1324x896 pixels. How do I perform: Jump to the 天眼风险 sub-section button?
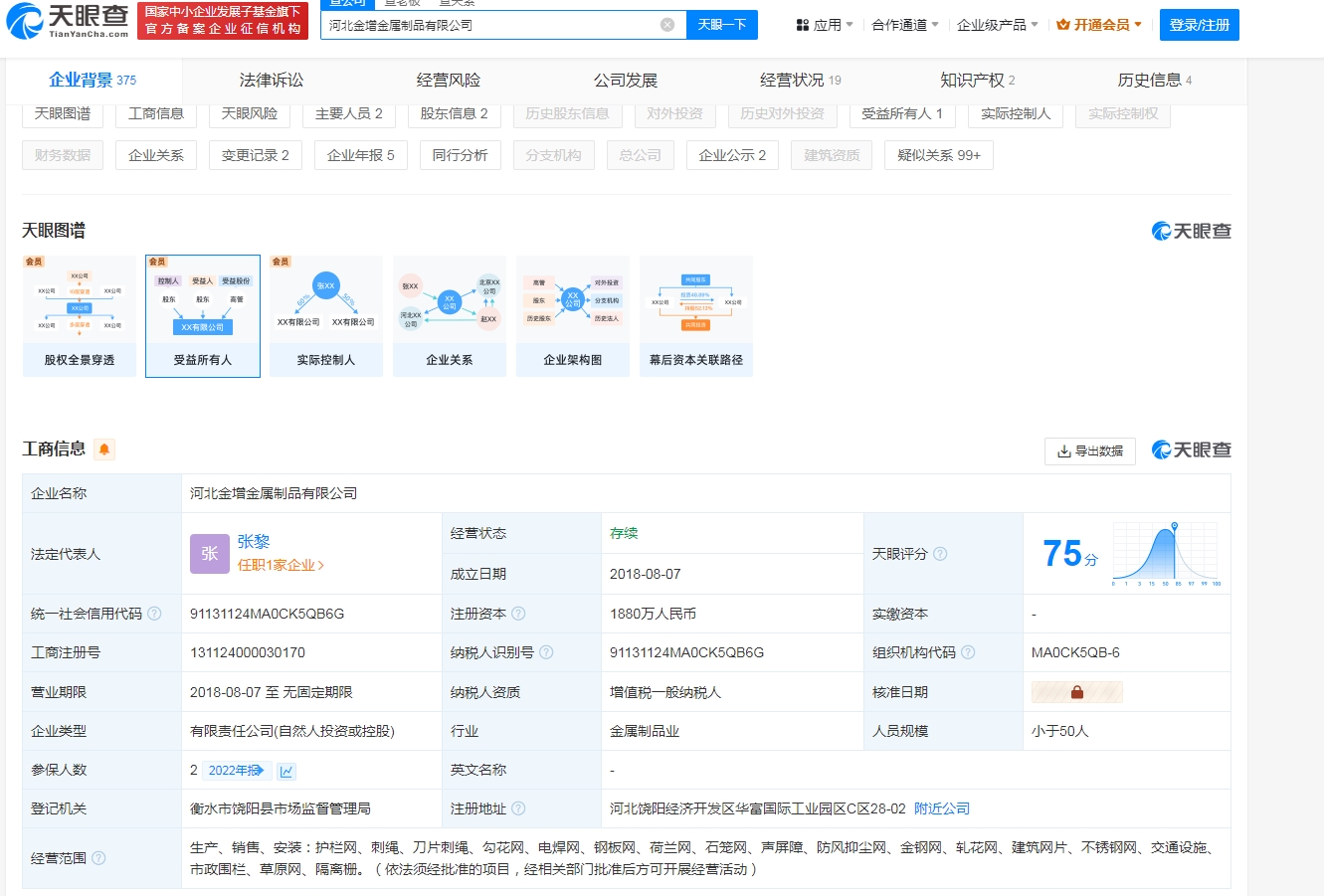pos(250,113)
